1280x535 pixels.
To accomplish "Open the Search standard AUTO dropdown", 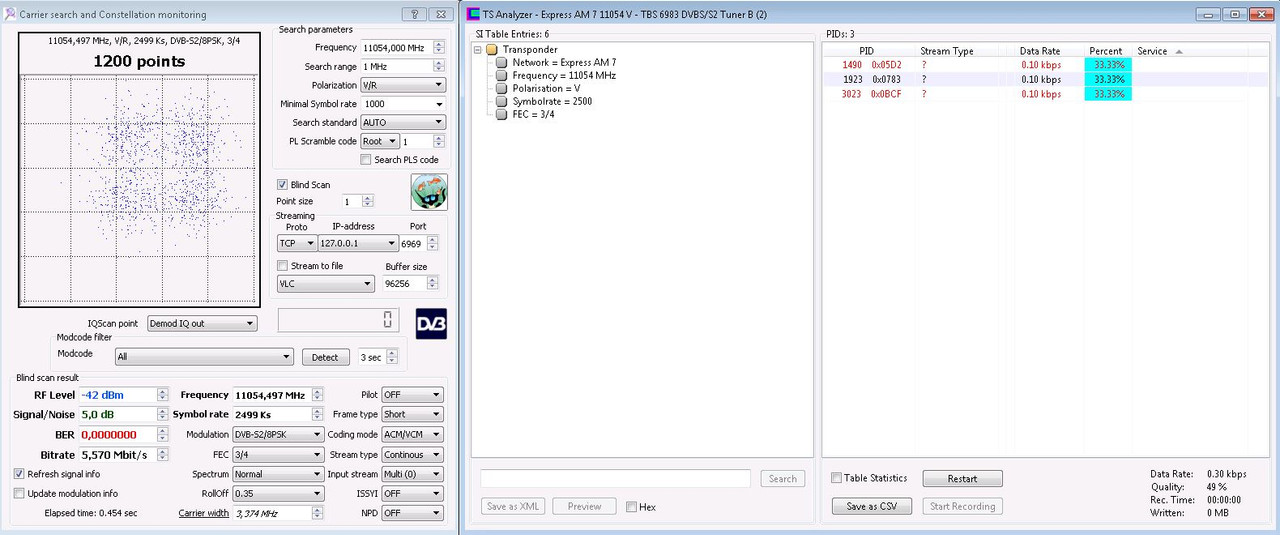I will click(403, 122).
